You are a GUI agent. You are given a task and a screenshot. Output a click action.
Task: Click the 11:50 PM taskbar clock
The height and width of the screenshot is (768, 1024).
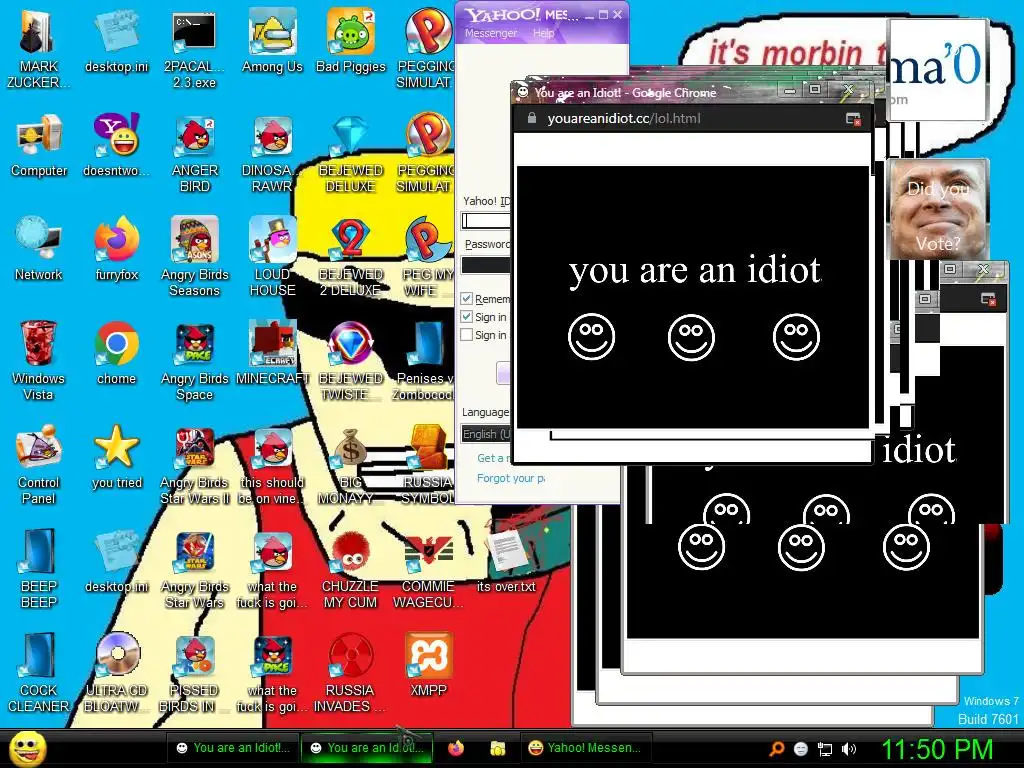tap(937, 748)
